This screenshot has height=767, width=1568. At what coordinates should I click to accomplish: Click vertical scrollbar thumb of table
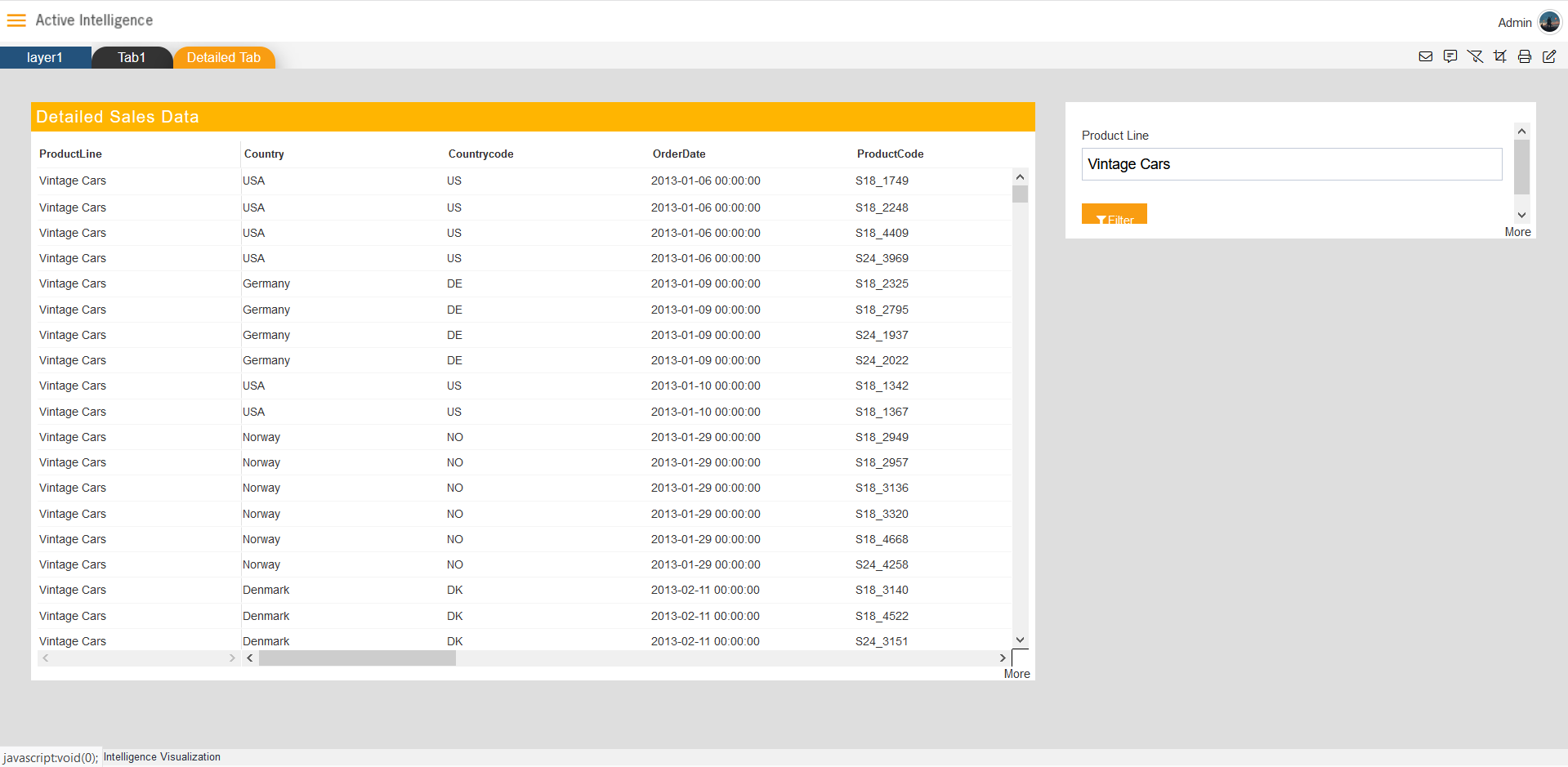click(1020, 194)
